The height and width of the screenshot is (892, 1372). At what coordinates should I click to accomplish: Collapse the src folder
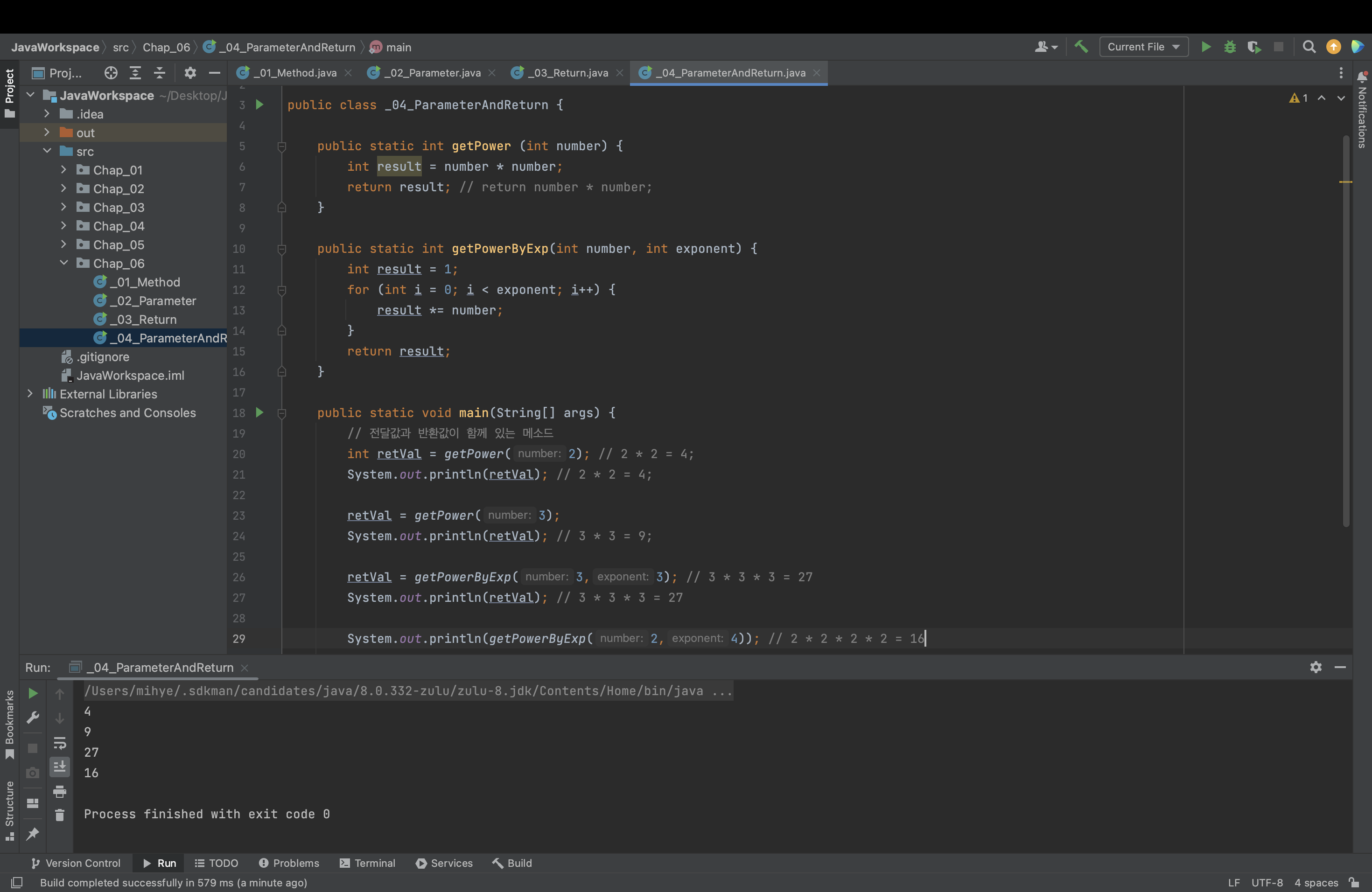[47, 150]
